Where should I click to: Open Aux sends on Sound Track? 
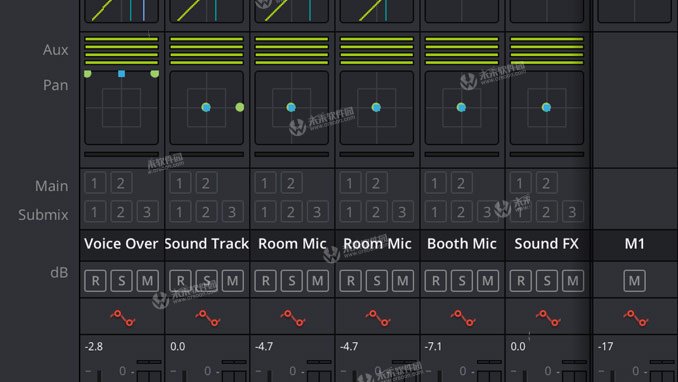(x=207, y=51)
